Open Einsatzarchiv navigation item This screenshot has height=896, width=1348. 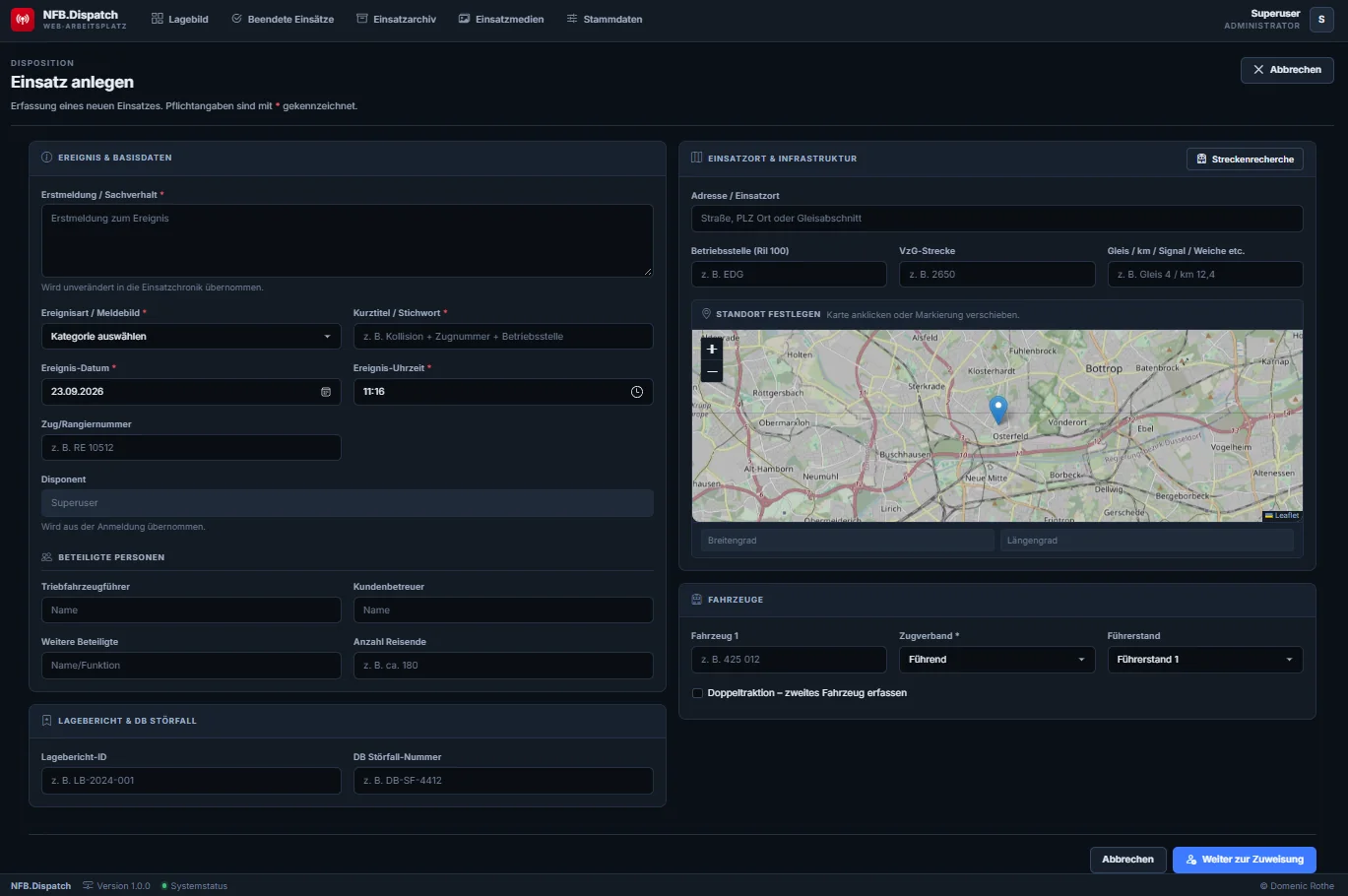tap(396, 20)
